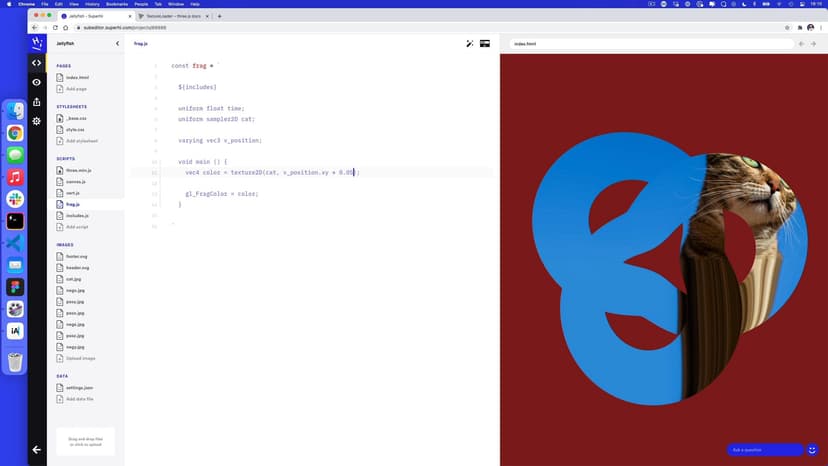
Task: Click Upload image link
Action: click(80, 358)
